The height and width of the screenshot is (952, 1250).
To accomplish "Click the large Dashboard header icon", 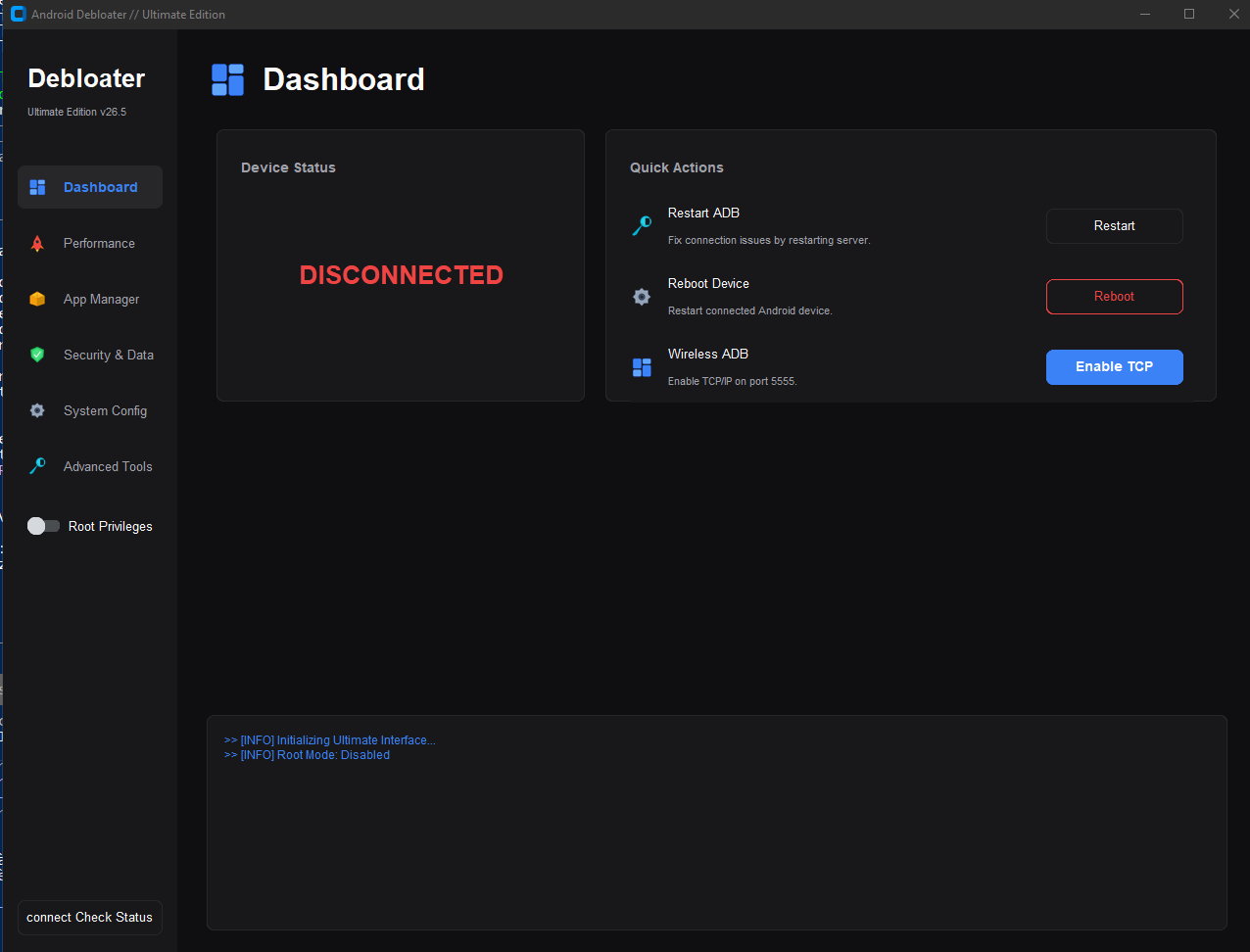I will (x=228, y=79).
